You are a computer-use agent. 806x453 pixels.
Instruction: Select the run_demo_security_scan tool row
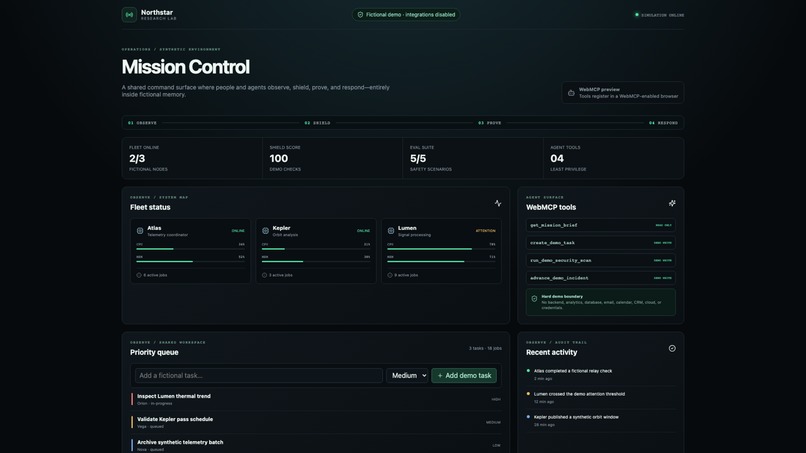point(600,260)
